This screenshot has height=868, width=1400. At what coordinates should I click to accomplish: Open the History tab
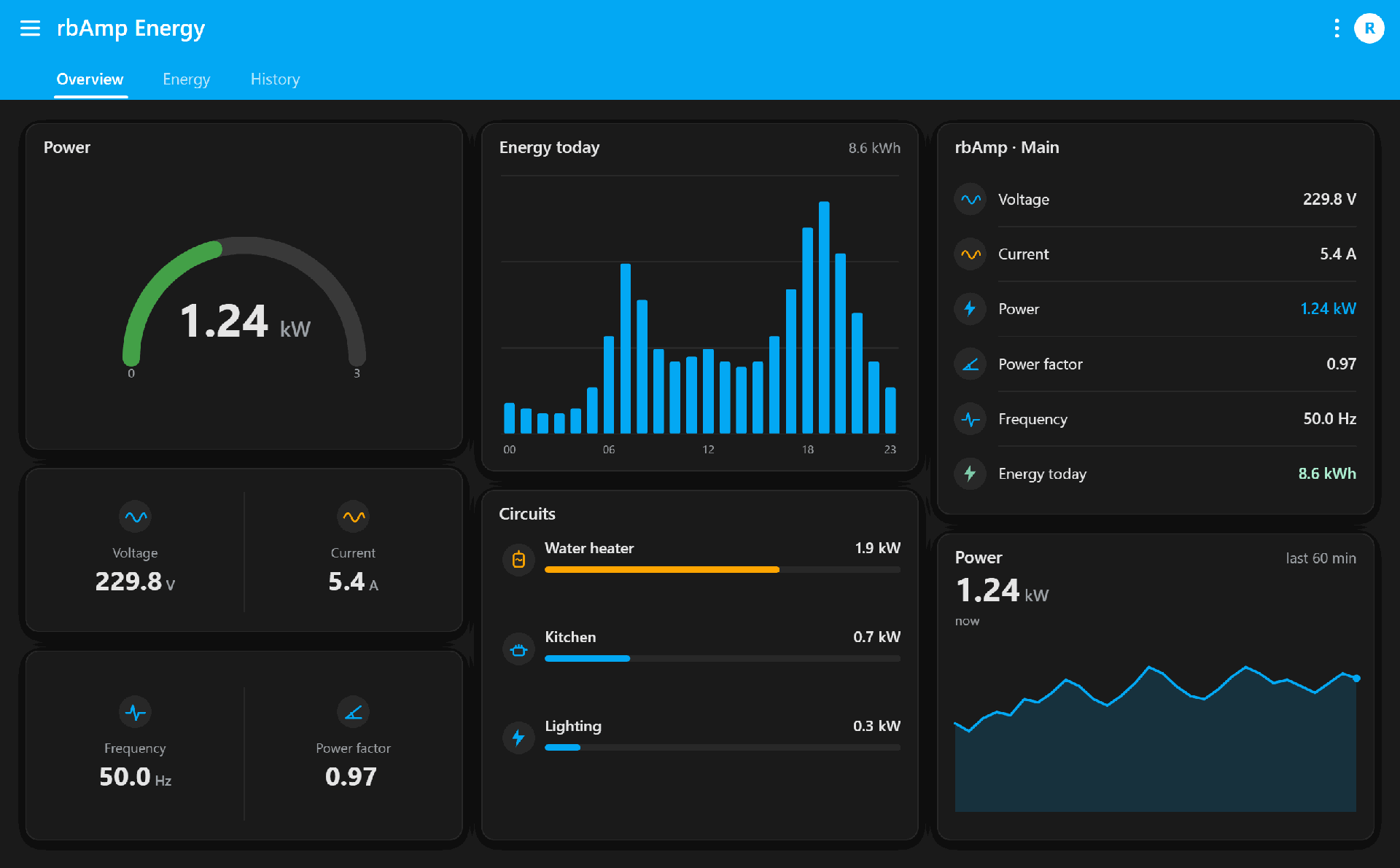pyautogui.click(x=275, y=79)
